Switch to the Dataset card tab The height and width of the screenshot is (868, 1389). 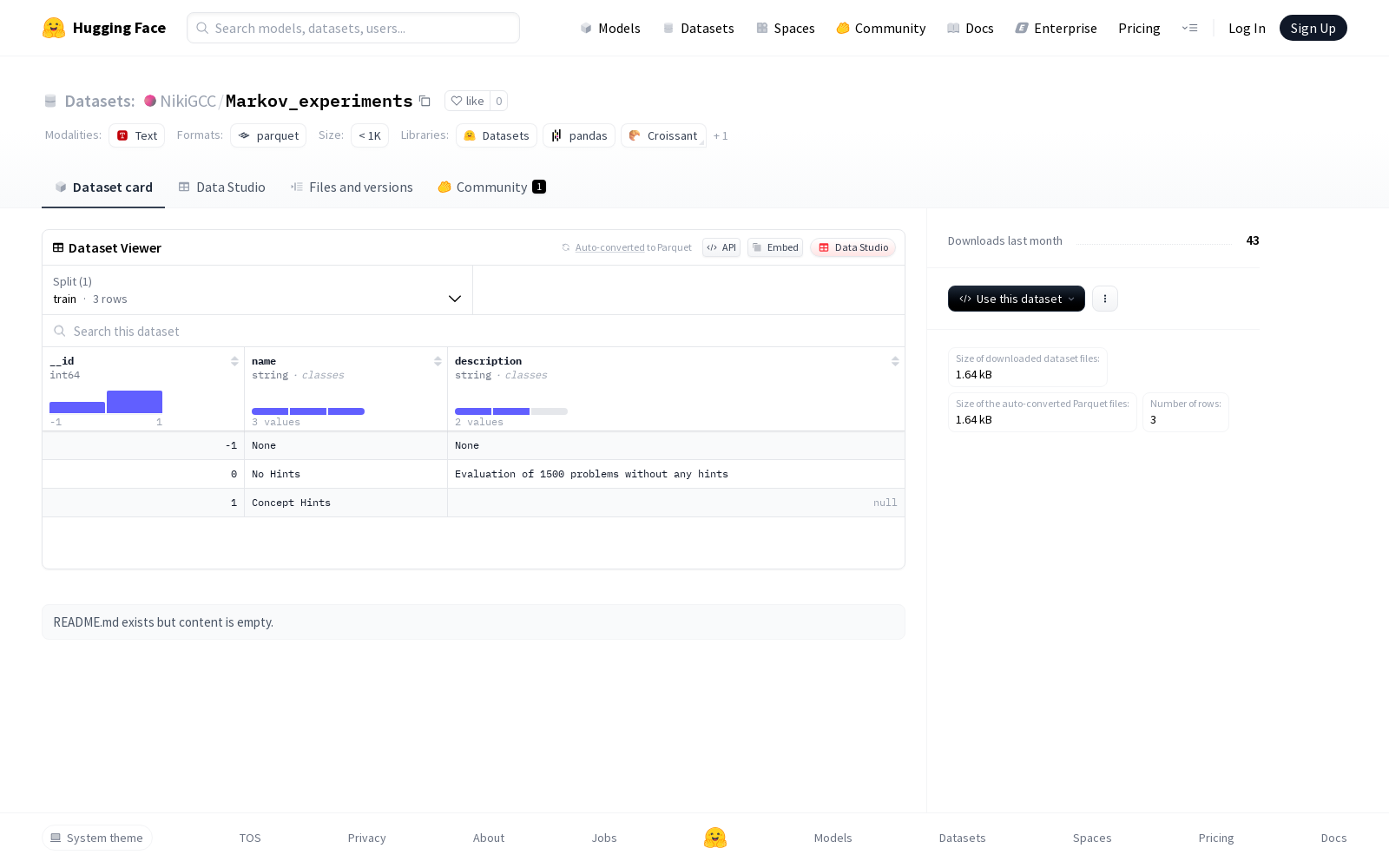[x=103, y=187]
